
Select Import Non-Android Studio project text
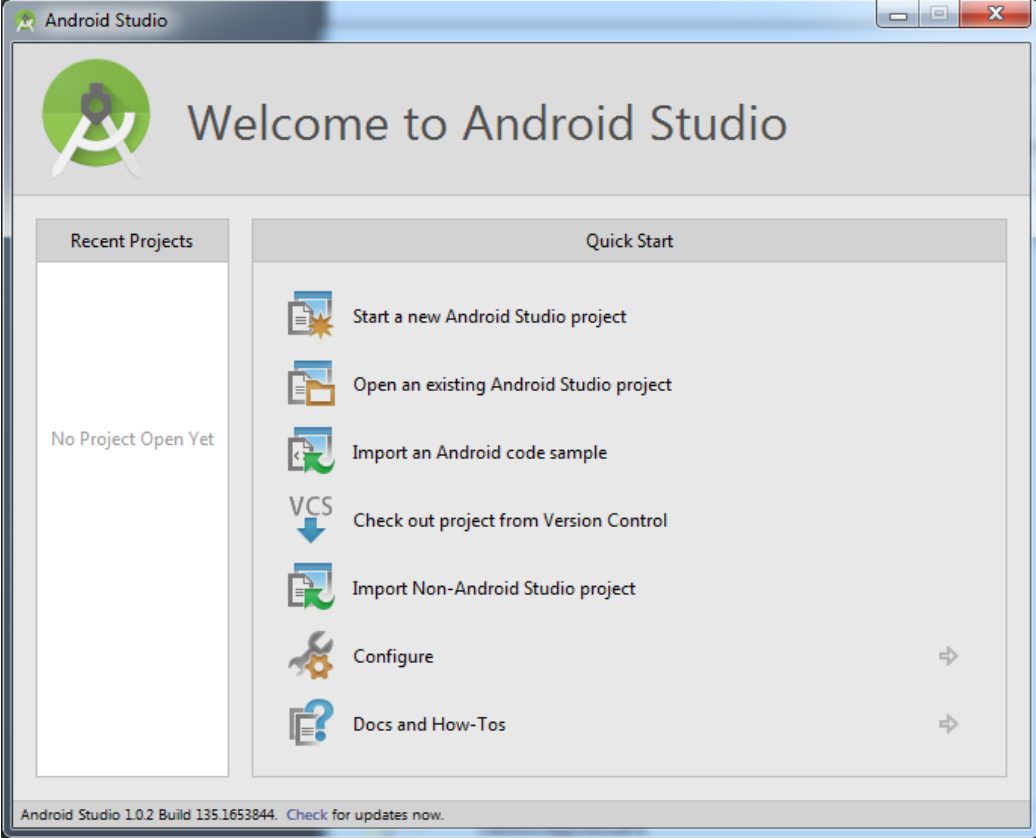click(x=494, y=588)
